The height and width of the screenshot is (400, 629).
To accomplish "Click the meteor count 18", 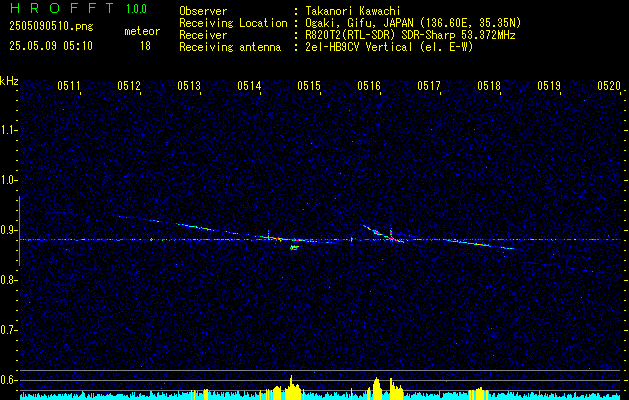I will point(145,46).
